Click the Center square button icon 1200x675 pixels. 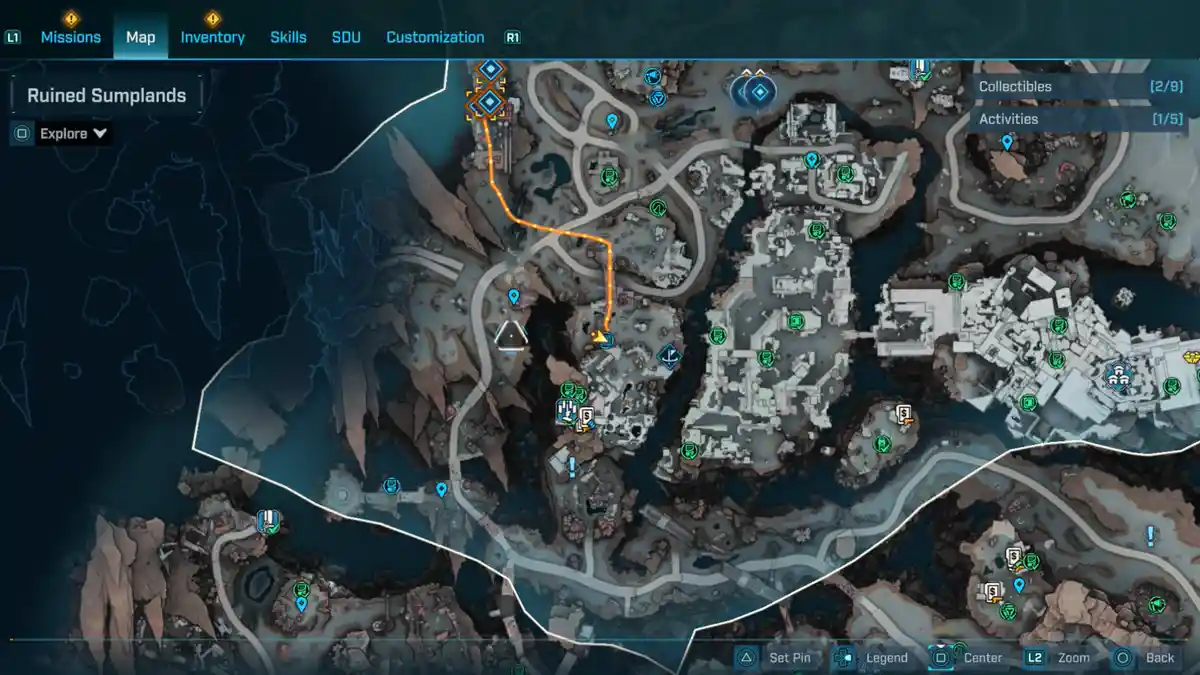click(940, 657)
